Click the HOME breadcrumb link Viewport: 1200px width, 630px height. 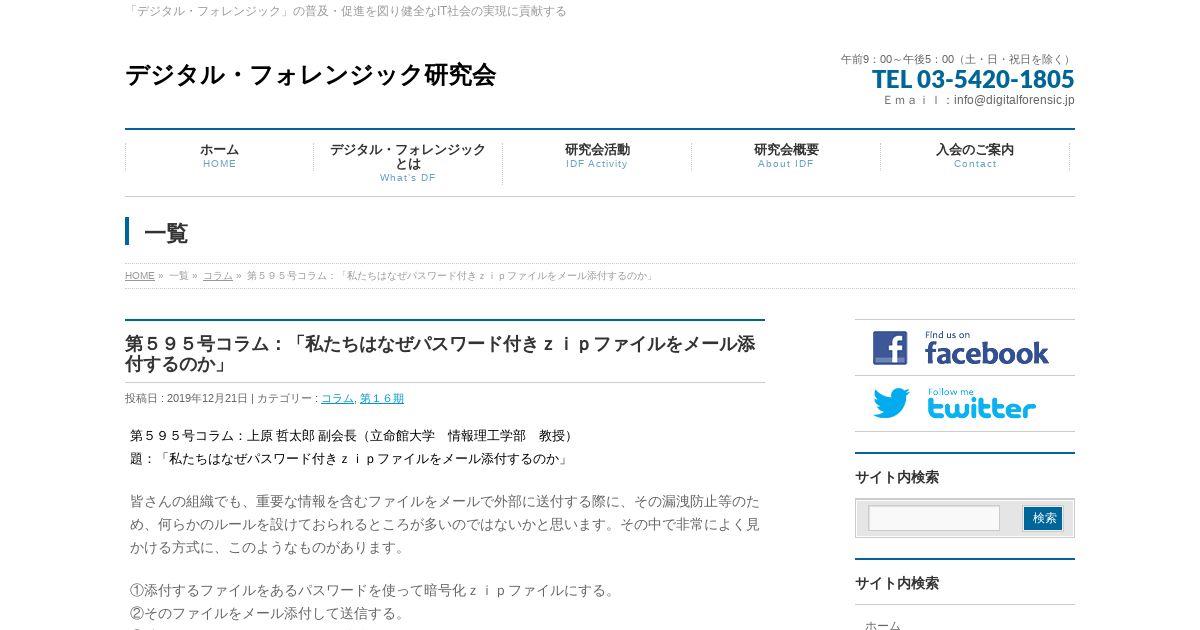(x=140, y=276)
